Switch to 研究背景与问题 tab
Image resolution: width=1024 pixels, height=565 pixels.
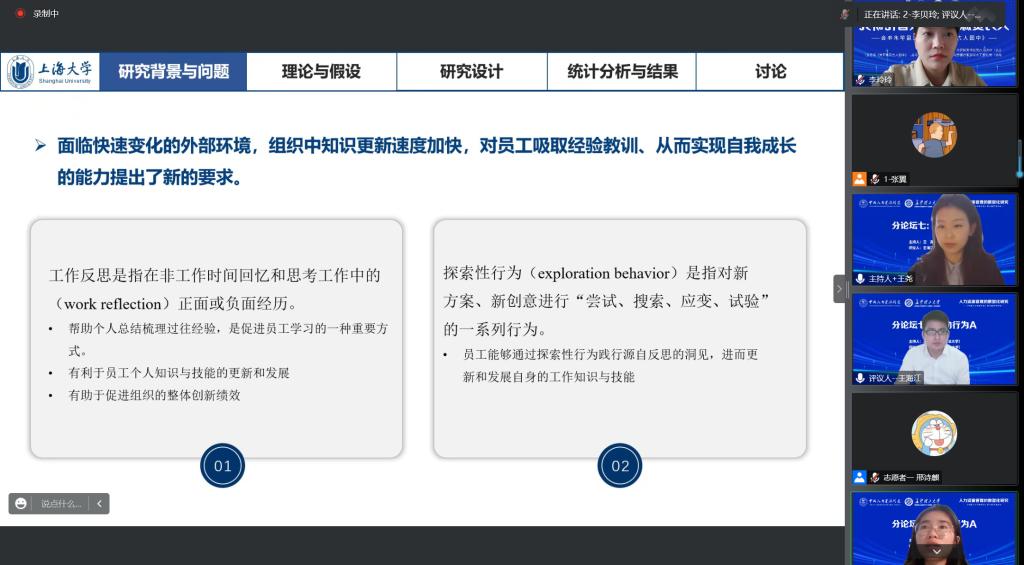click(x=174, y=71)
